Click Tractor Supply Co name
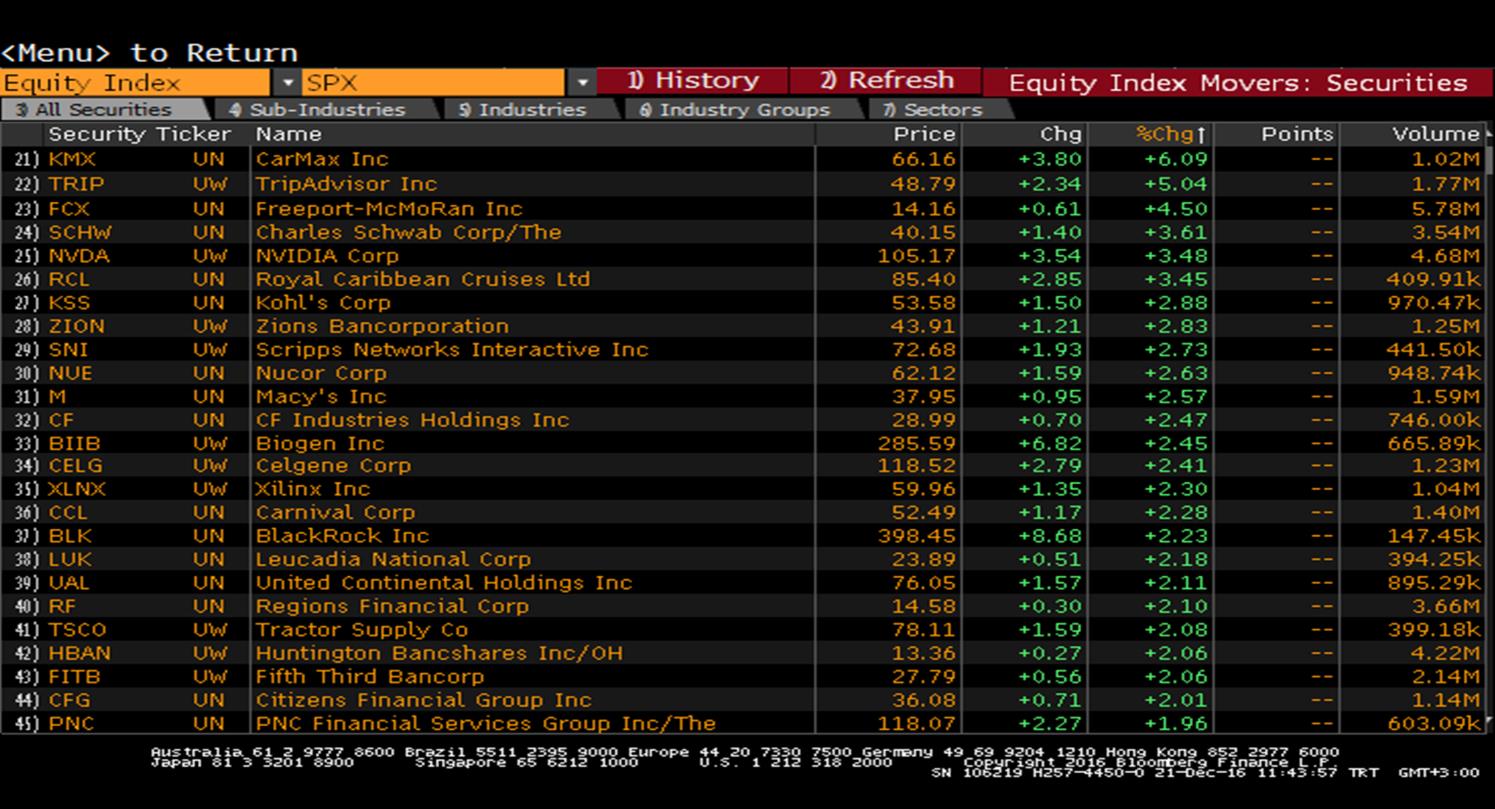This screenshot has width=1495, height=809. pyautogui.click(x=362, y=630)
